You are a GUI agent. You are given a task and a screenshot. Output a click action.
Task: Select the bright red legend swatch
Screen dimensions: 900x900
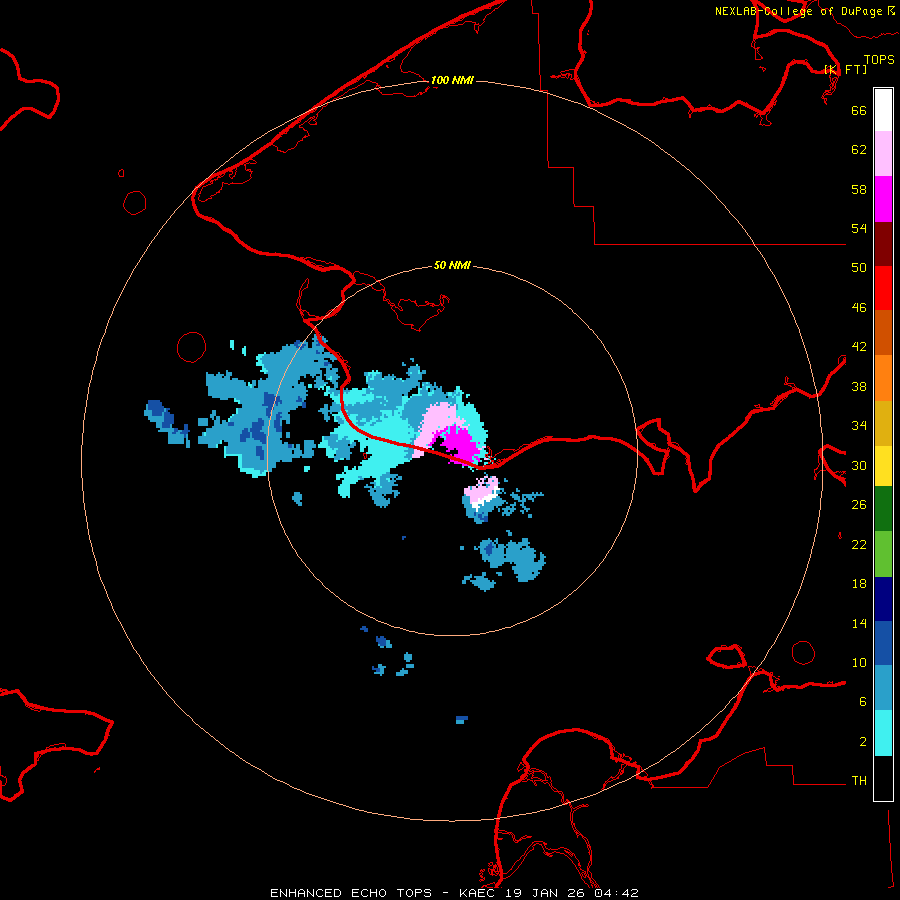tap(883, 288)
